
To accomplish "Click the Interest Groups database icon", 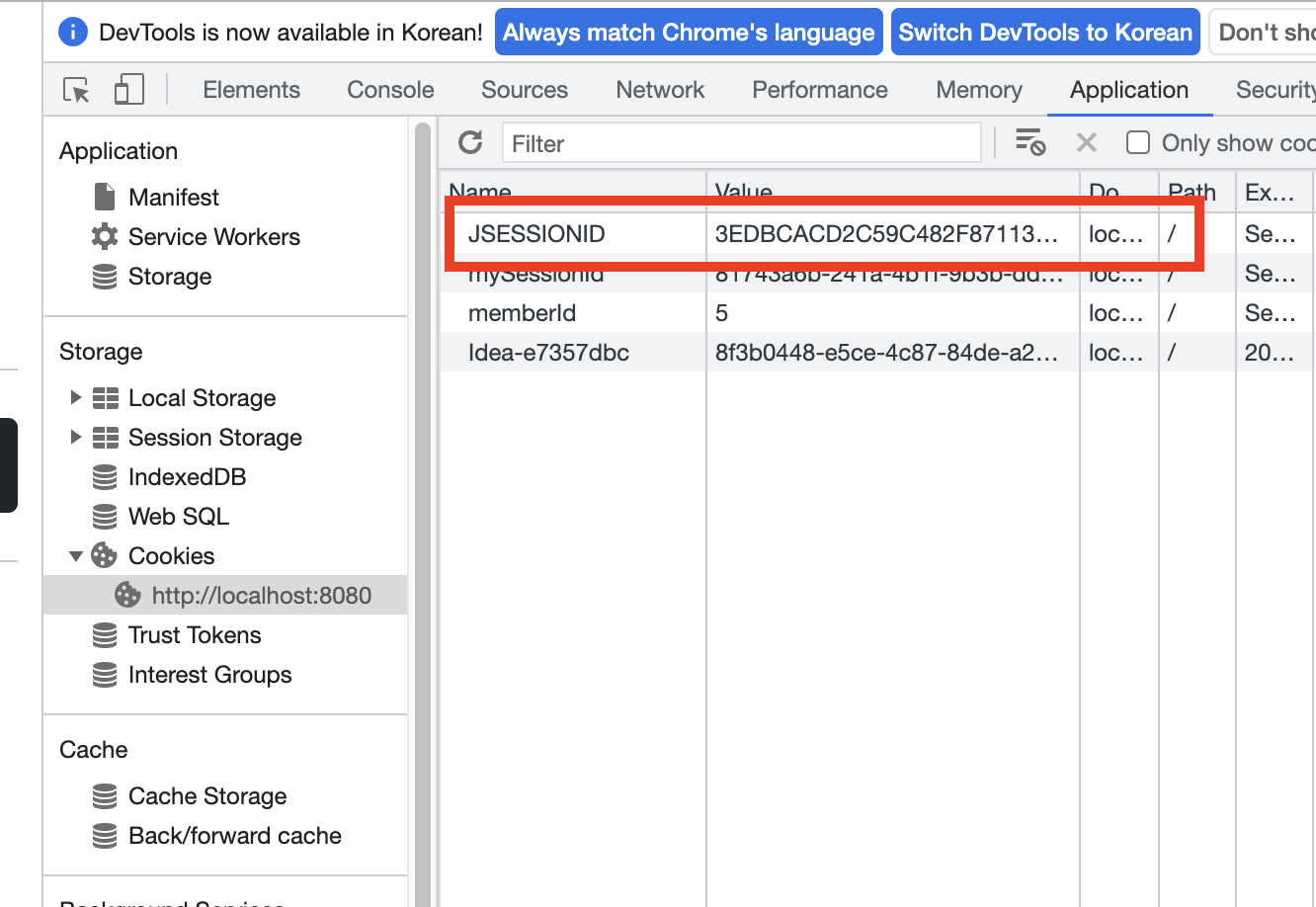I will pyautogui.click(x=105, y=674).
